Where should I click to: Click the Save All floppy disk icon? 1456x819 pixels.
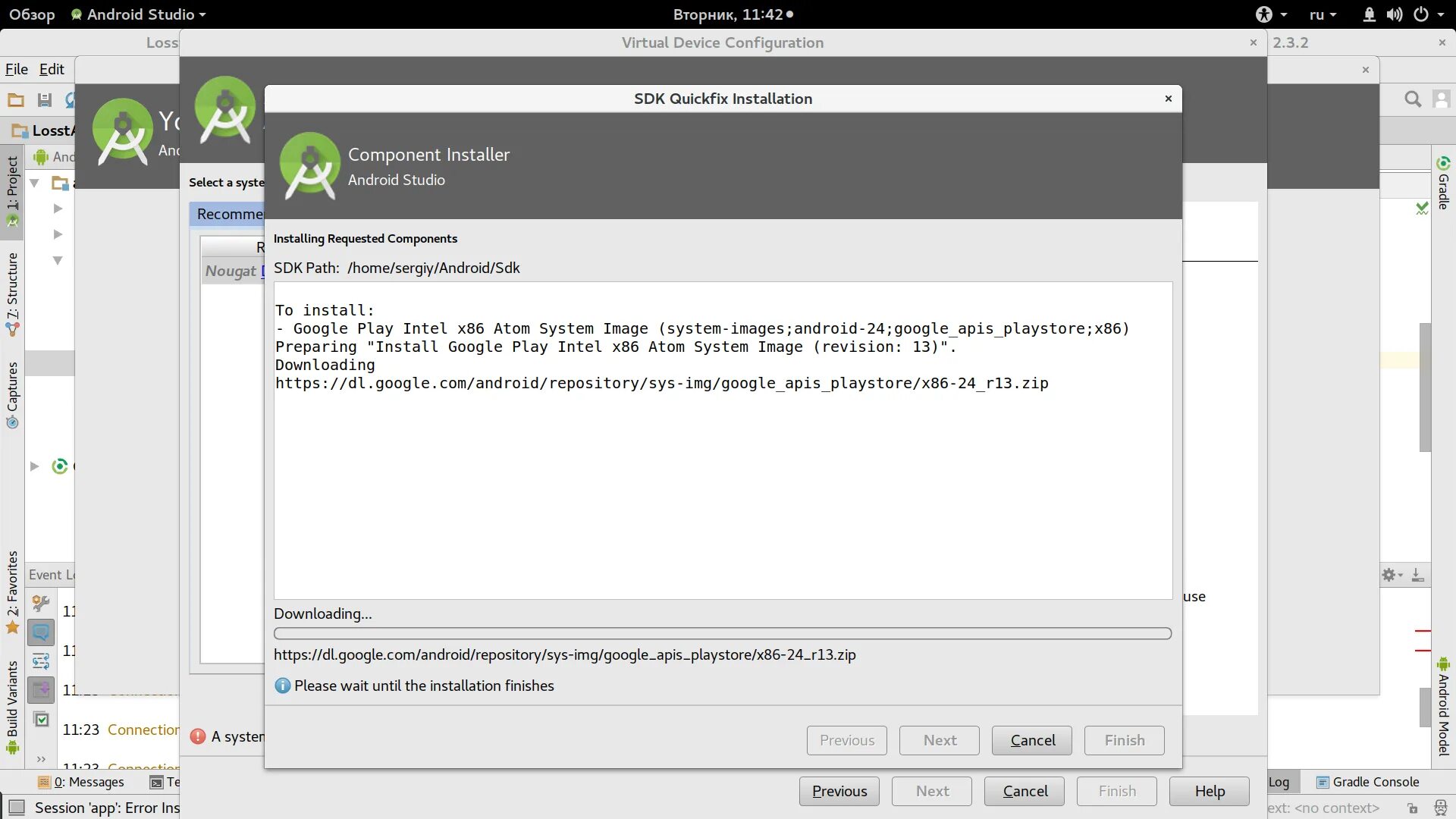point(44,99)
